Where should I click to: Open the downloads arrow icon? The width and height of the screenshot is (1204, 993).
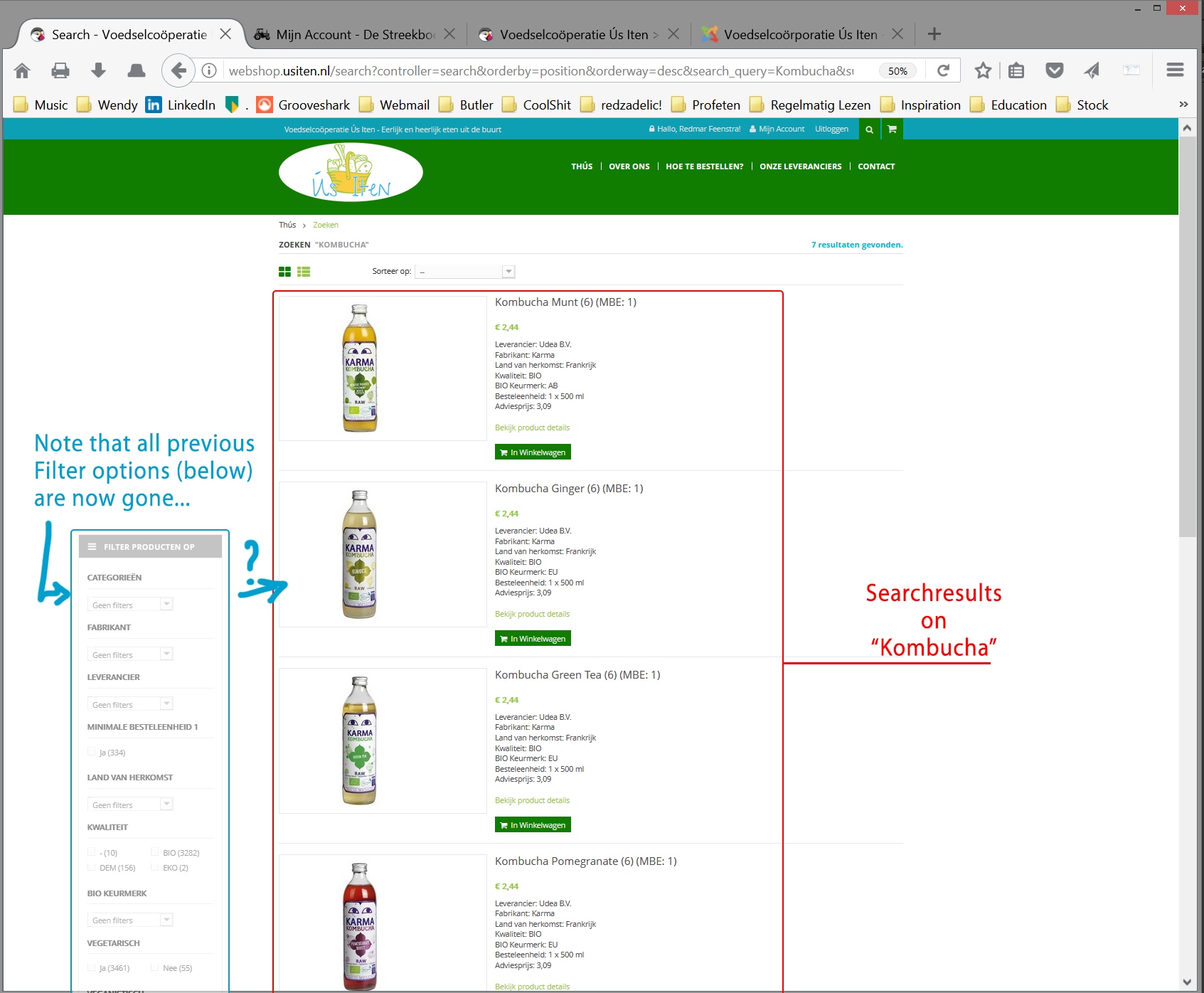98,70
